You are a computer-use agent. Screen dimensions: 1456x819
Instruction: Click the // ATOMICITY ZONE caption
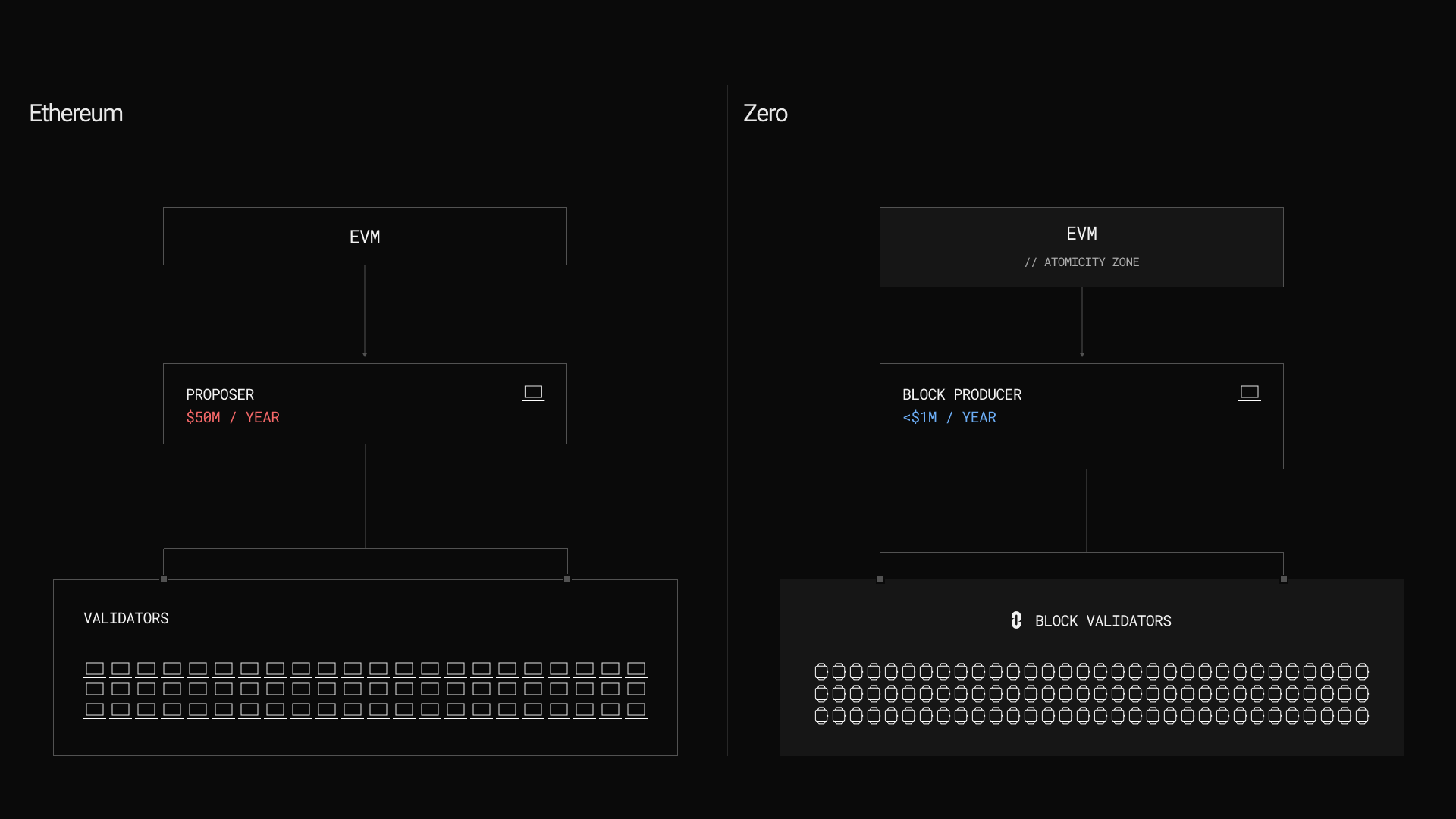tap(1081, 262)
